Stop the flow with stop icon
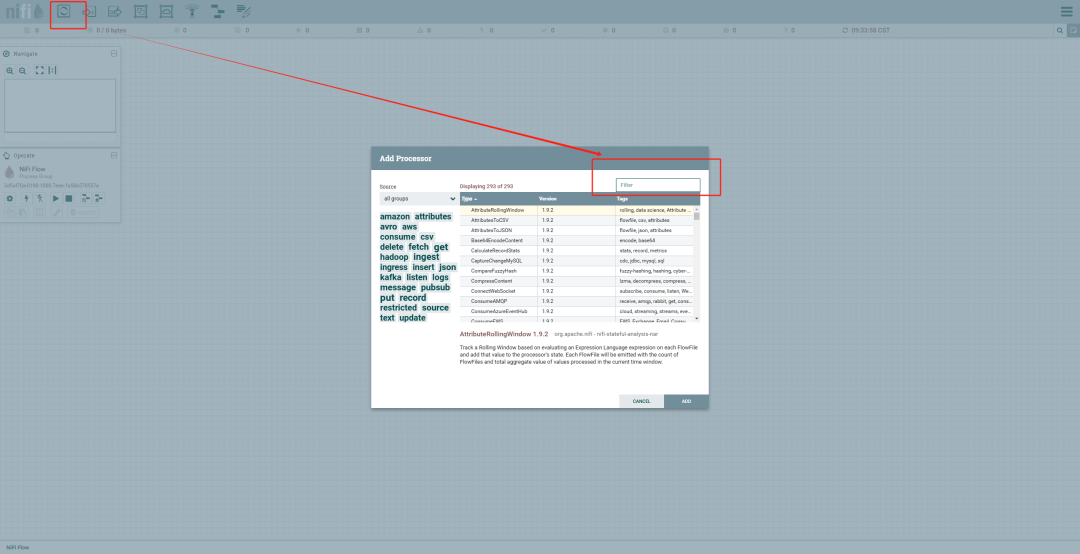Screen dimensions: 1080x554 tap(69, 198)
